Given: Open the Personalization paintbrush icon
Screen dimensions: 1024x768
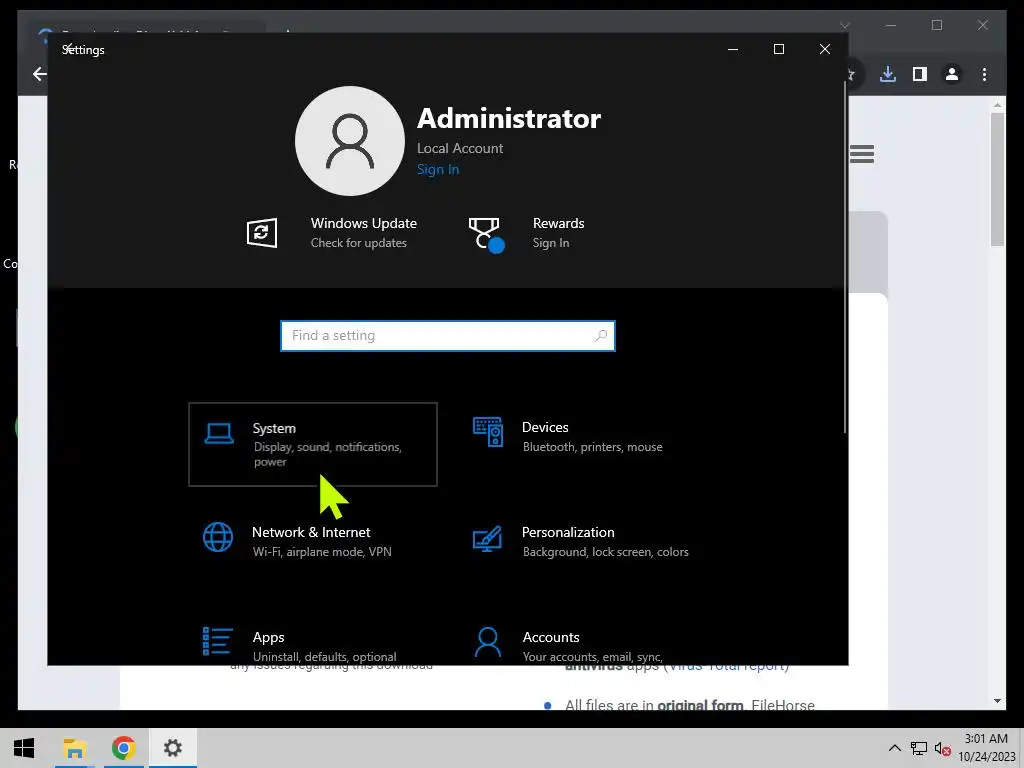Looking at the screenshot, I should click(487, 539).
